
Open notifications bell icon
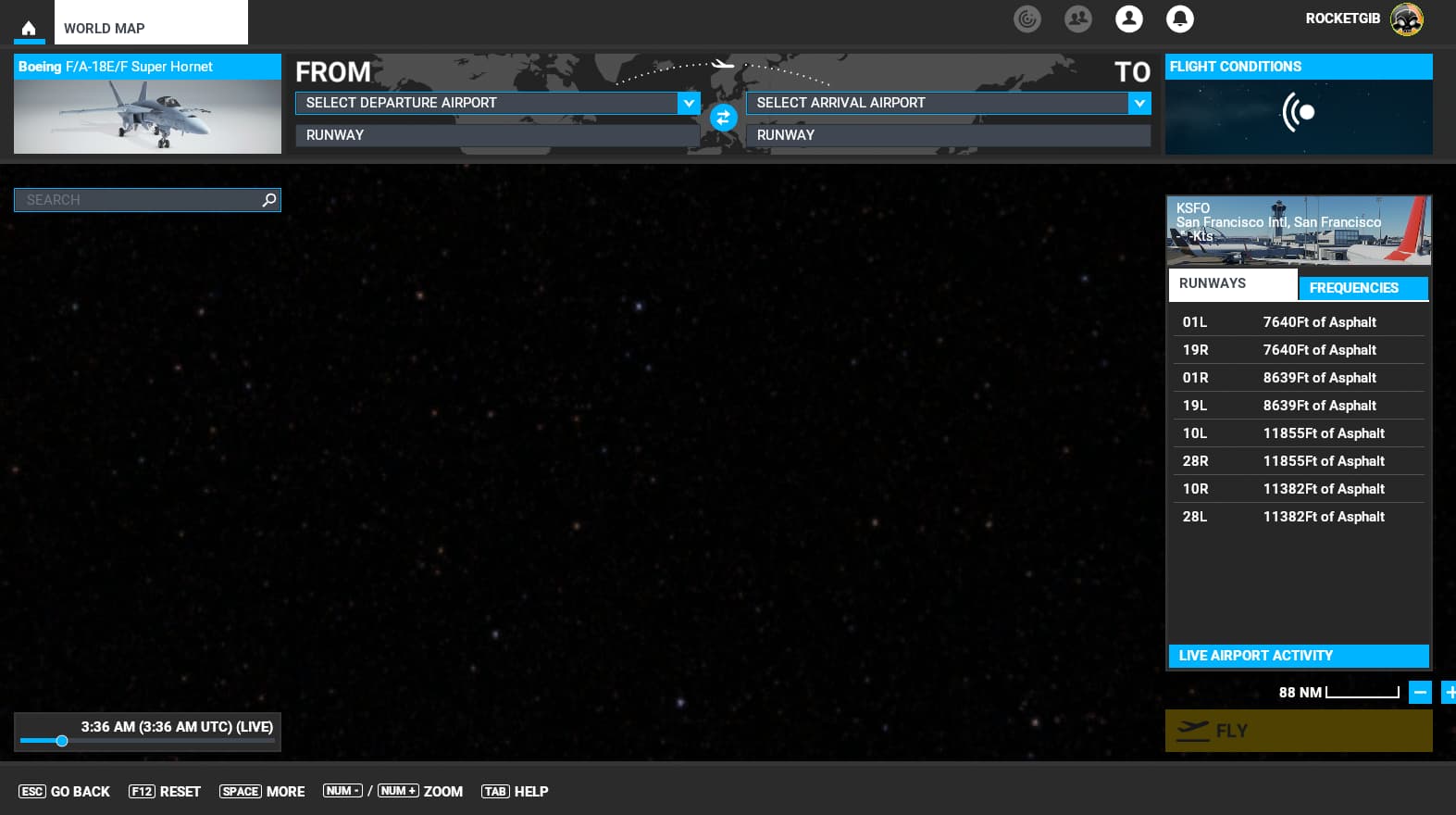point(1180,19)
